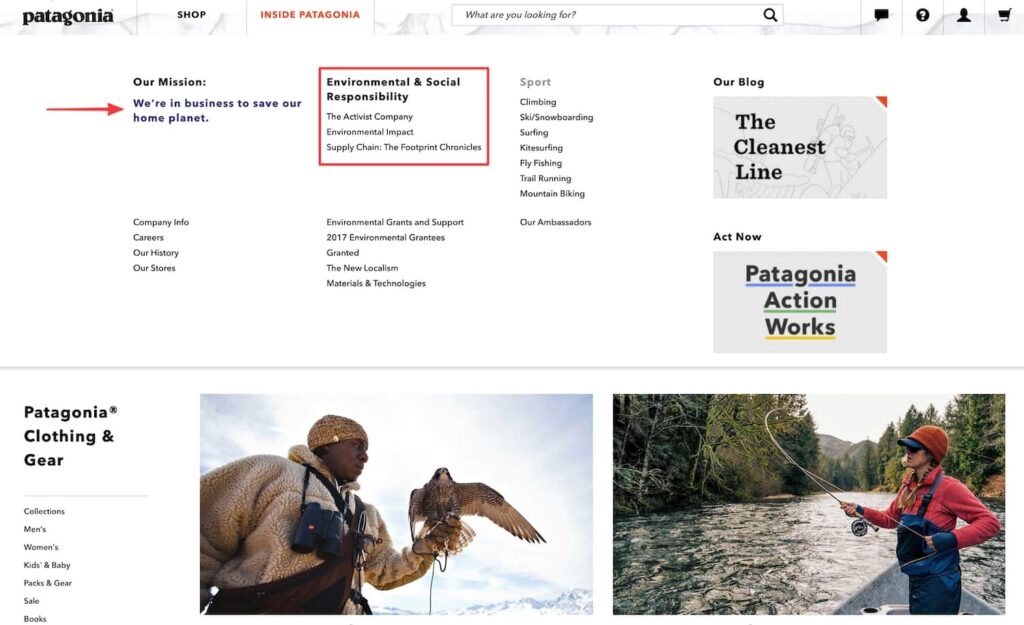Go to Mountain Biking page
Image resolution: width=1024 pixels, height=625 pixels.
pyautogui.click(x=552, y=193)
